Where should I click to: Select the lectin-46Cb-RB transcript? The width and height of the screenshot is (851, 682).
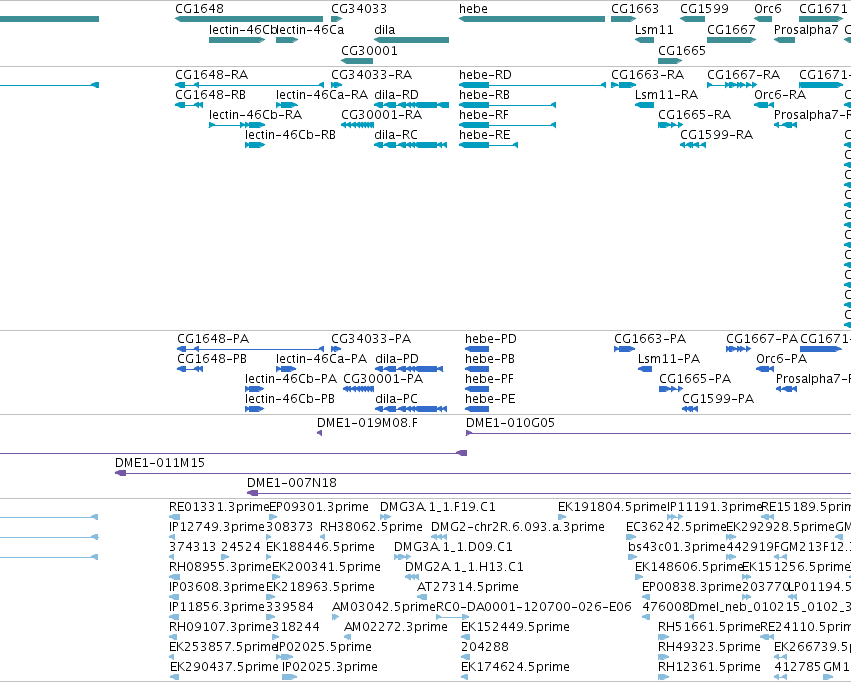click(x=255, y=145)
